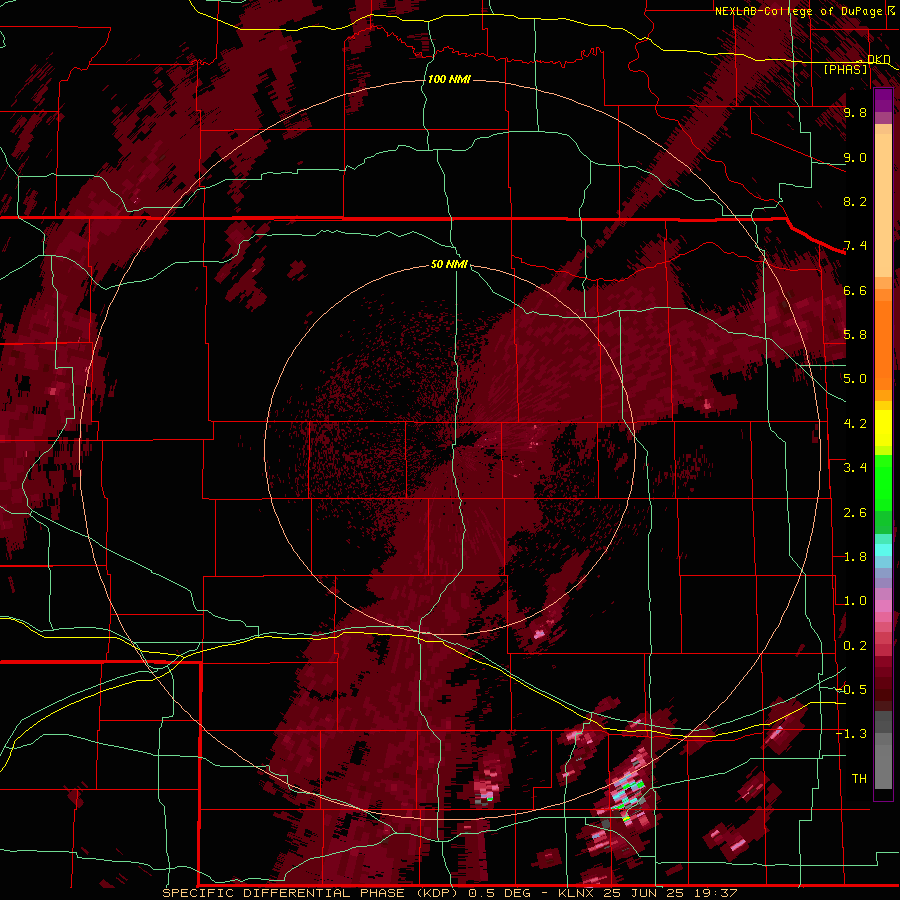Click the 3.4 value on the color scale
Viewport: 900px width, 900px height.
(855, 468)
